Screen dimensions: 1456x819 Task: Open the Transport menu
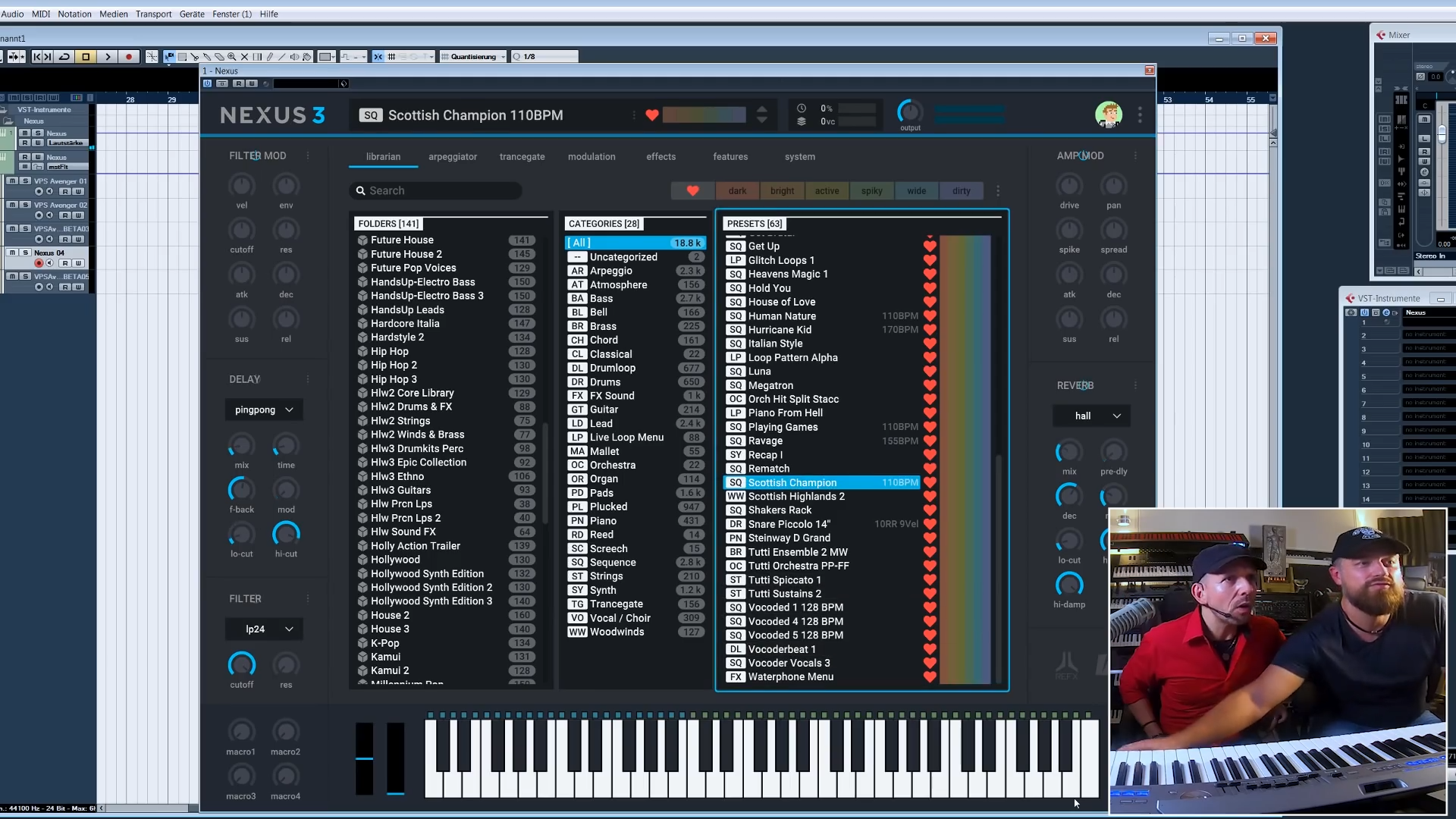click(153, 14)
